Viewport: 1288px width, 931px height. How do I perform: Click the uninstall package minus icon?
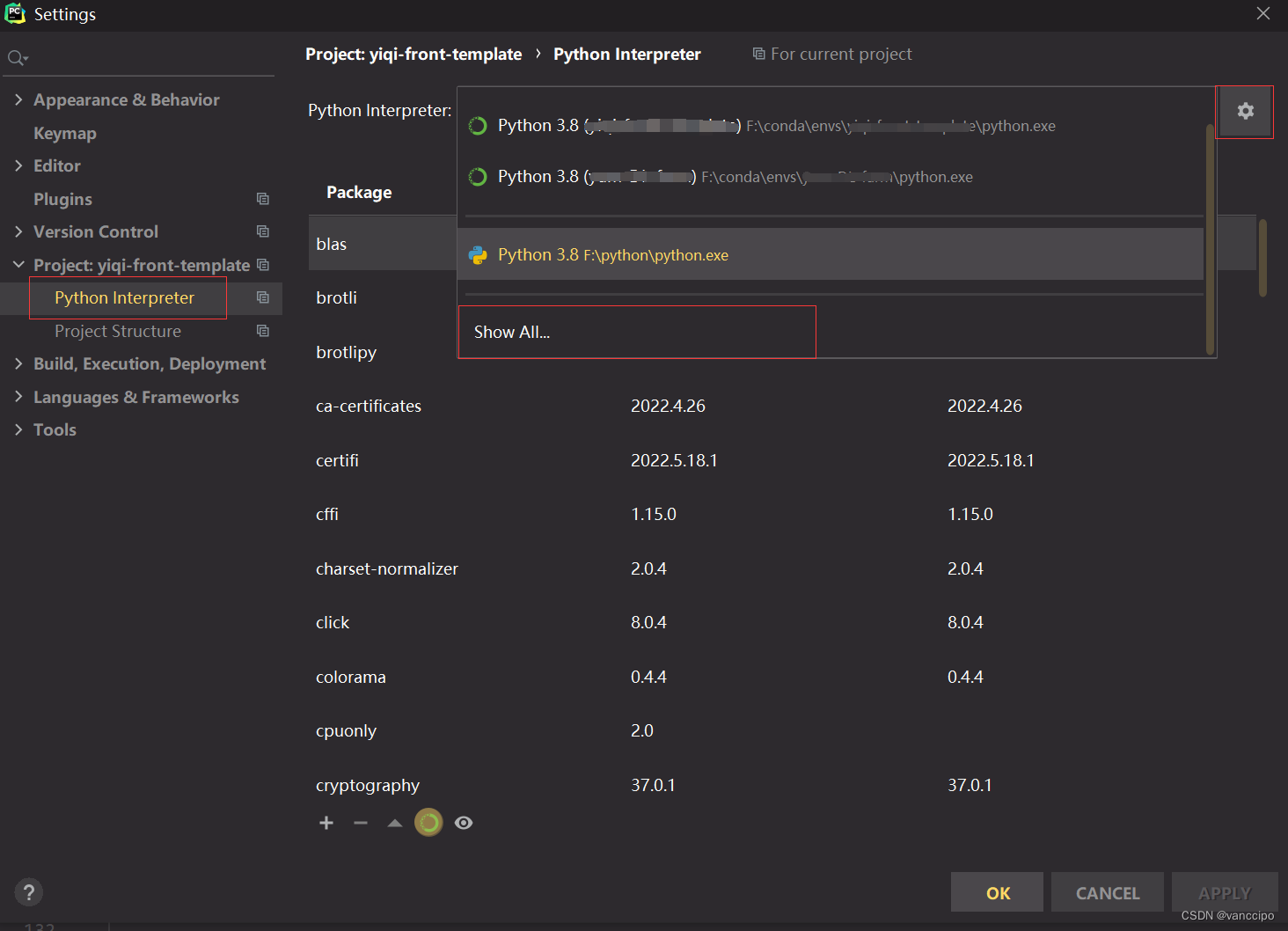[x=361, y=823]
